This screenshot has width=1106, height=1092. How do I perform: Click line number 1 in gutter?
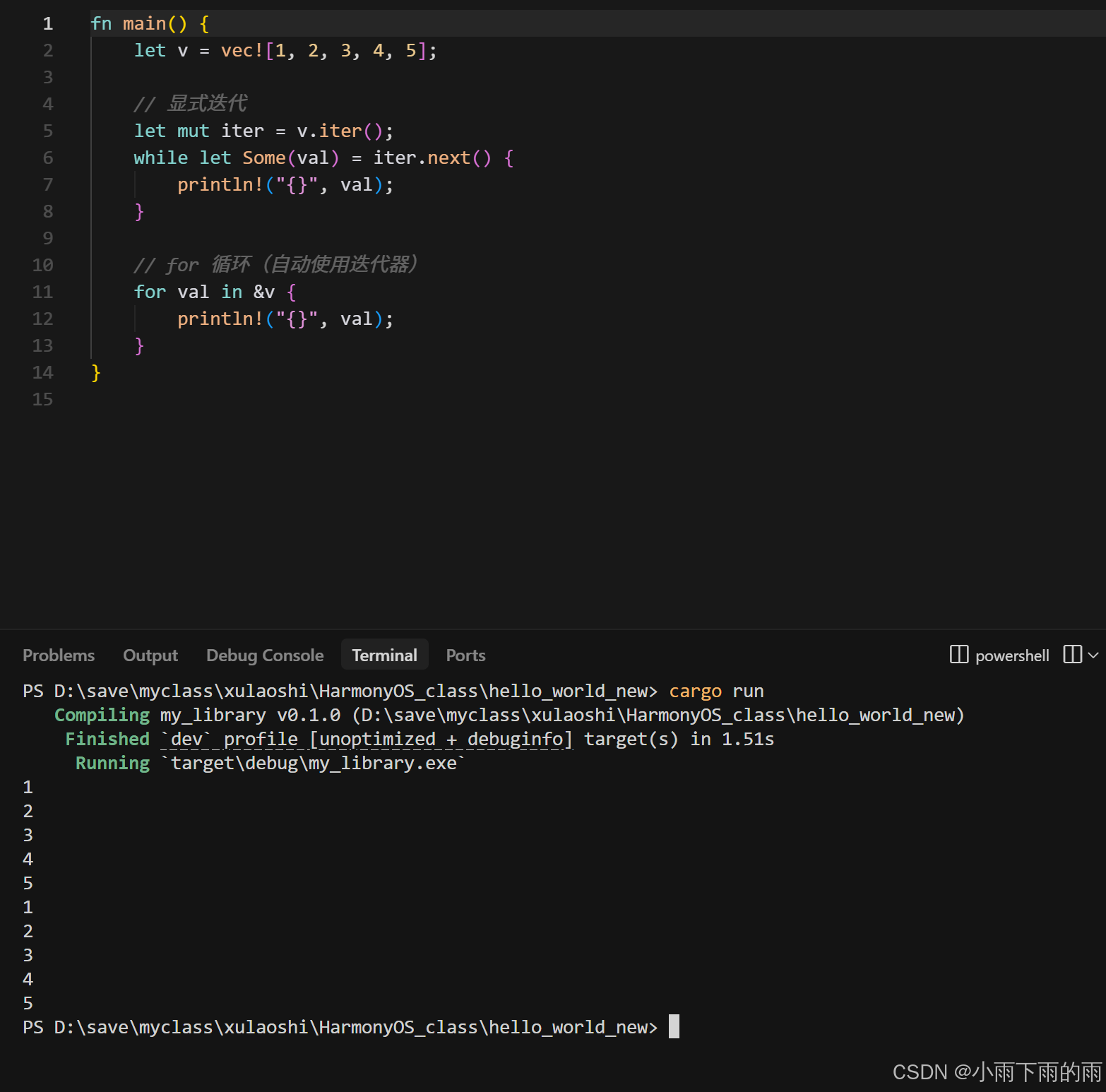pos(48,23)
